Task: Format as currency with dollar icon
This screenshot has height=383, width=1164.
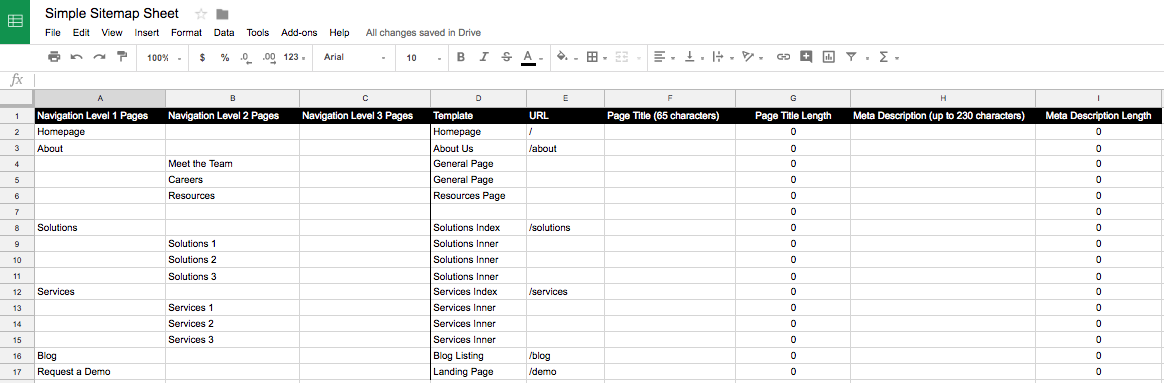Action: [x=202, y=57]
